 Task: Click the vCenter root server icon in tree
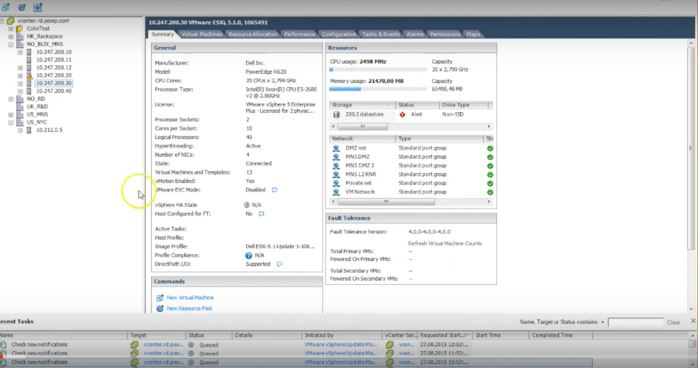point(11,20)
